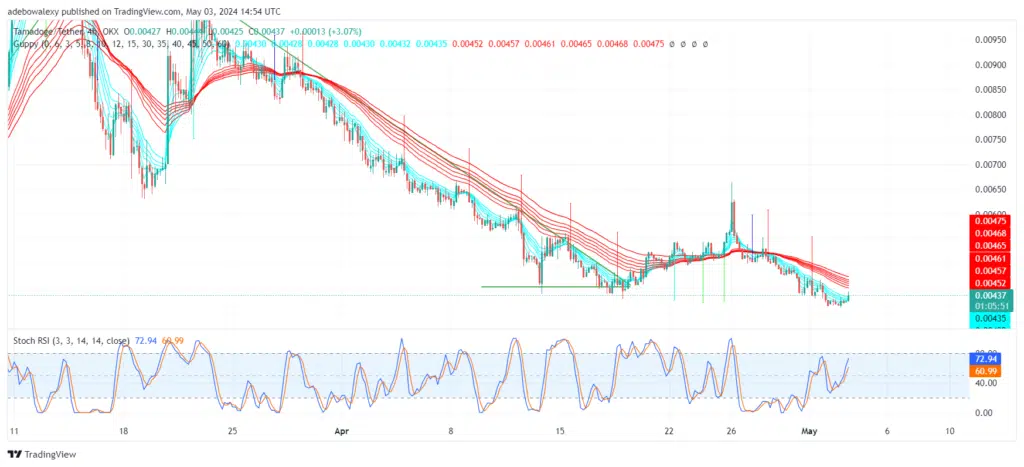Screen dimensions: 1024x467
Task: Click the red 0.00475 price axis label
Action: pos(990,220)
